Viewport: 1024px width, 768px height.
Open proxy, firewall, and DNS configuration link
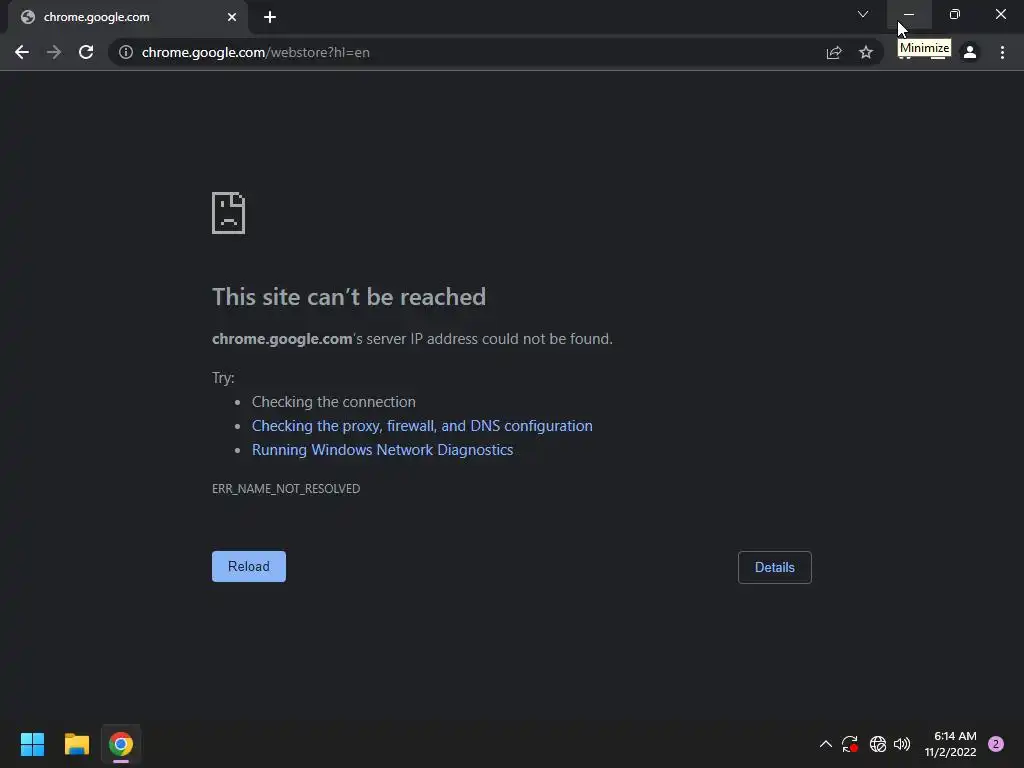click(423, 426)
